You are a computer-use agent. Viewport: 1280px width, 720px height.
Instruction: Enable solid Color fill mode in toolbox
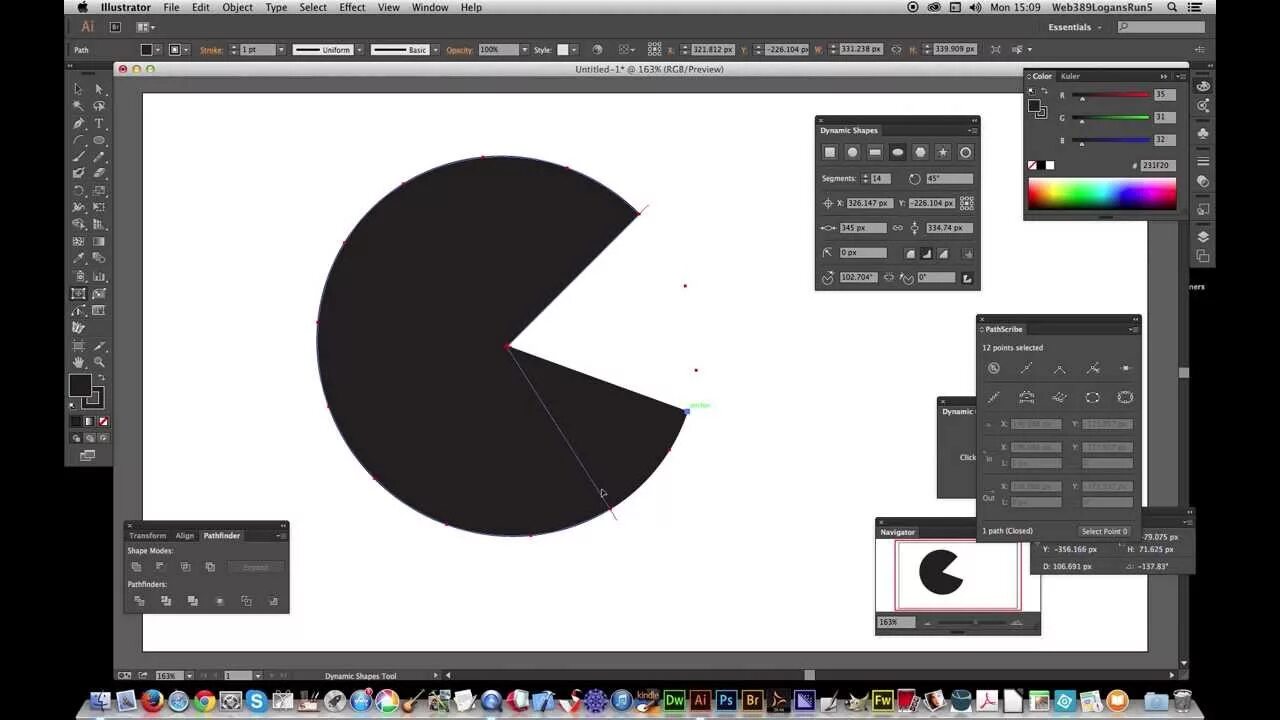[75, 421]
